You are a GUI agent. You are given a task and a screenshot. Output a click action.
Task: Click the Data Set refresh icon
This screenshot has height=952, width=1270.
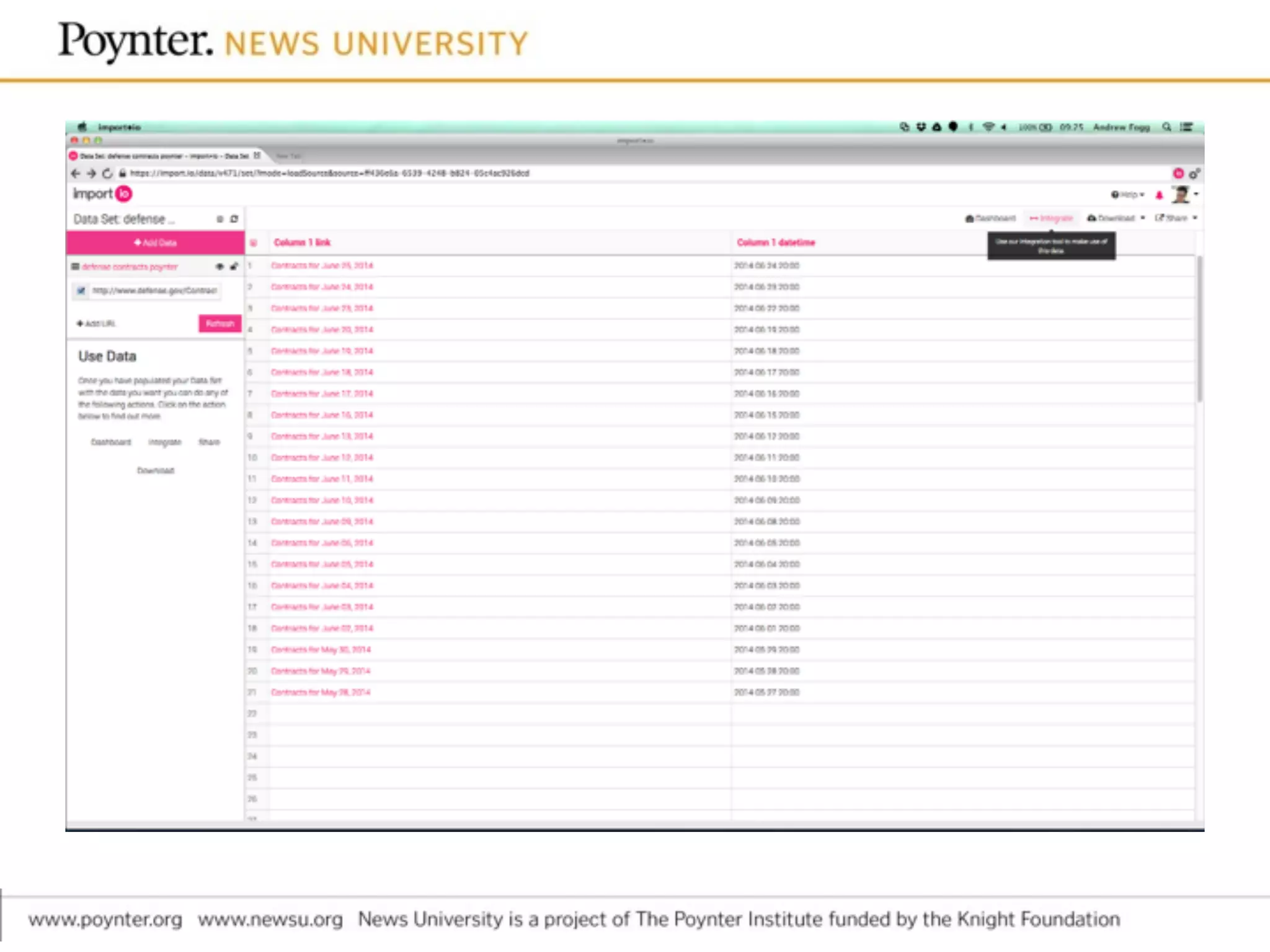click(234, 219)
